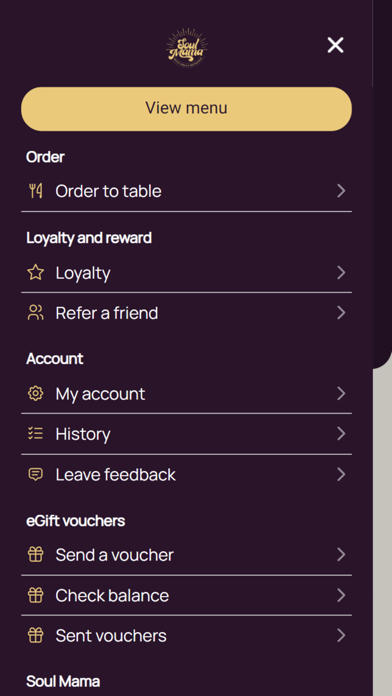Open the Refer a friend entry

pos(186,313)
